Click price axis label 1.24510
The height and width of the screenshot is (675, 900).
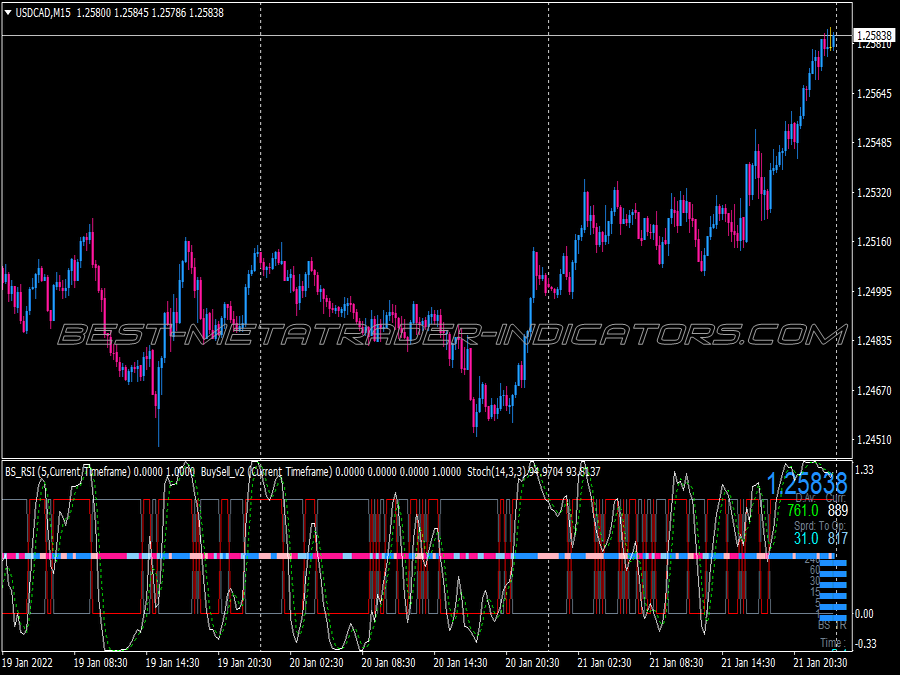[x=874, y=440]
